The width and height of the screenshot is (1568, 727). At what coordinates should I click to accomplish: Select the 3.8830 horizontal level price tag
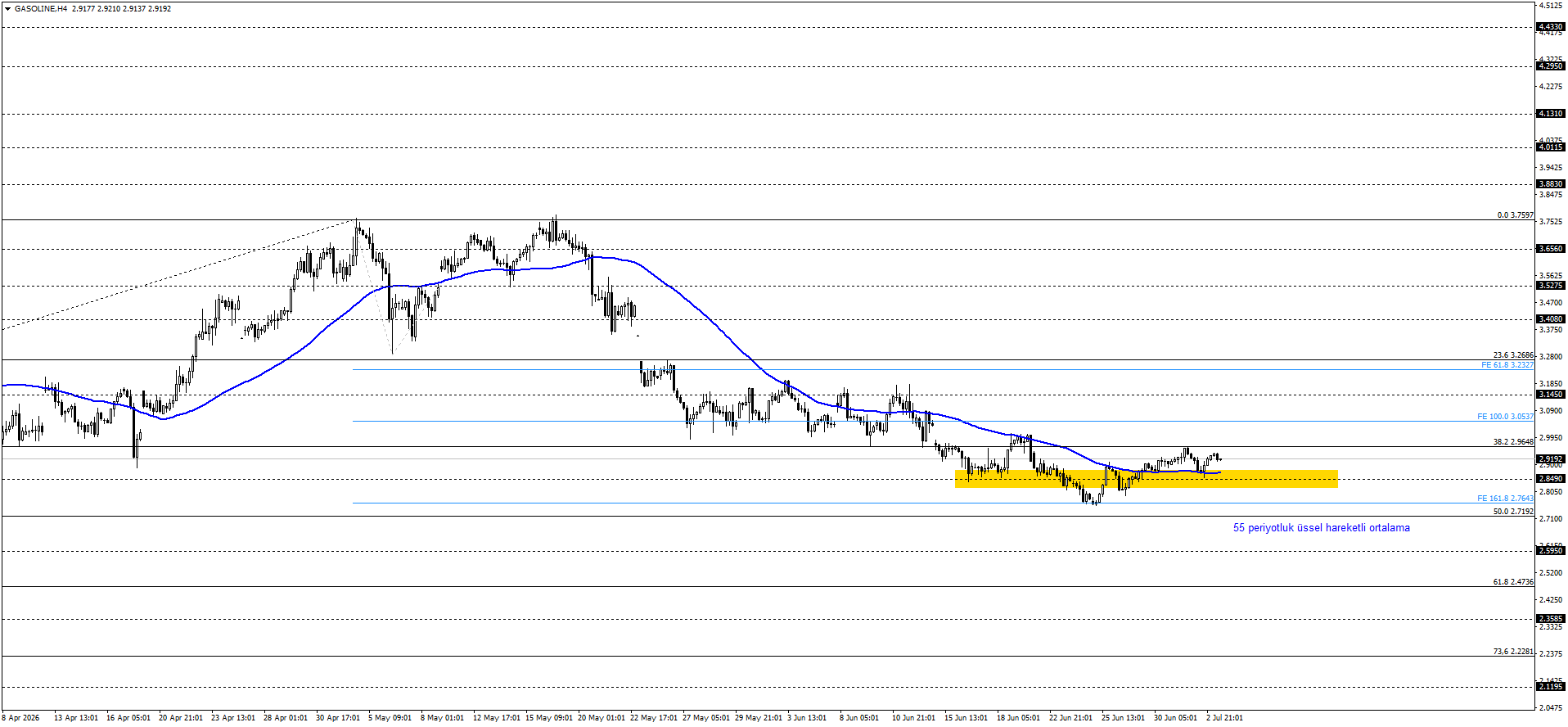(1551, 184)
